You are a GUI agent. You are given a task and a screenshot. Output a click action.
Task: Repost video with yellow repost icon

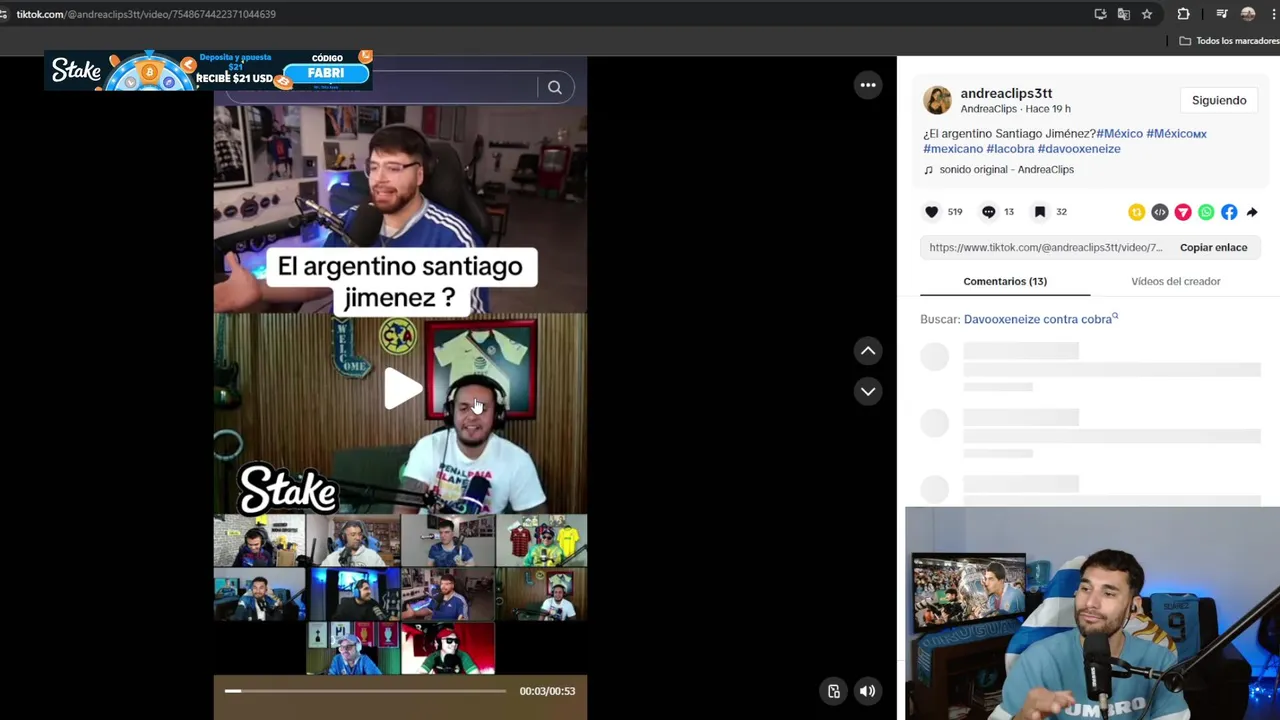(x=1137, y=212)
